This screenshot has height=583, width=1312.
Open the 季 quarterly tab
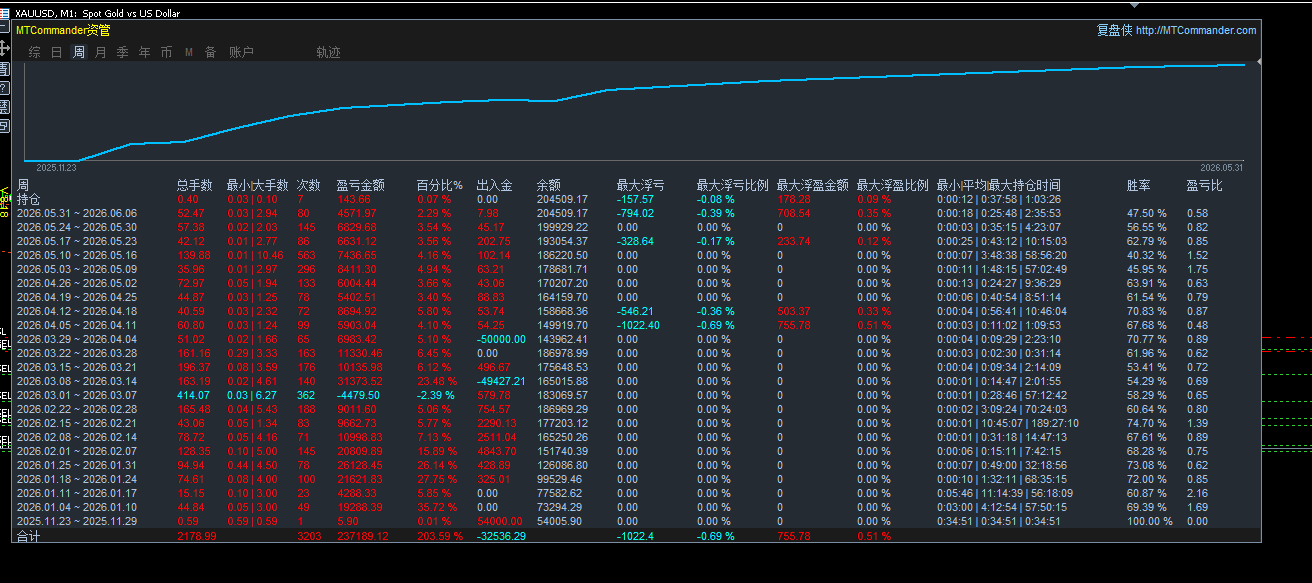(122, 52)
